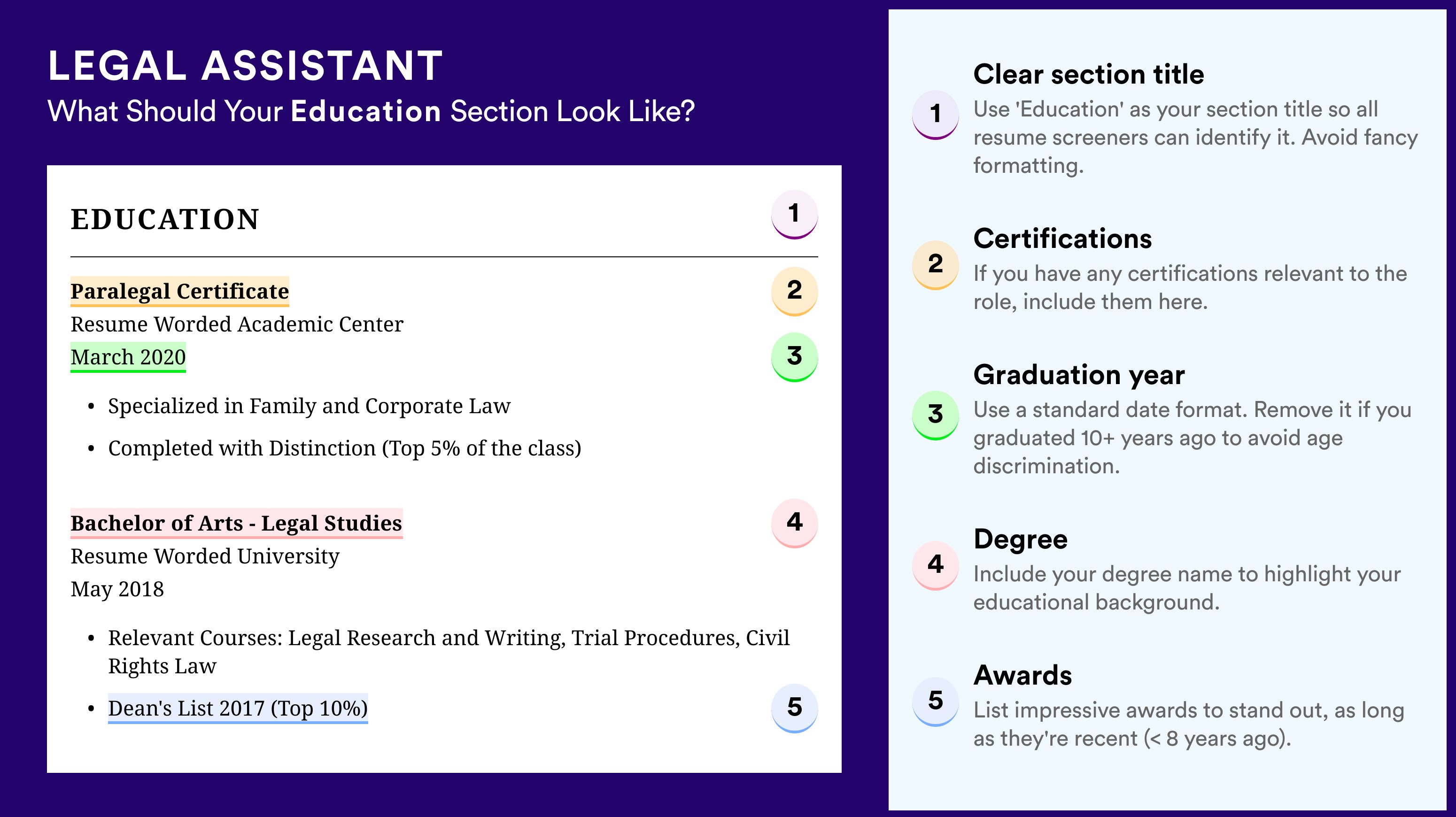Screen dimensions: 1456x817
Task: Select the number 3 badge next to Graduation year
Action: [x=936, y=415]
